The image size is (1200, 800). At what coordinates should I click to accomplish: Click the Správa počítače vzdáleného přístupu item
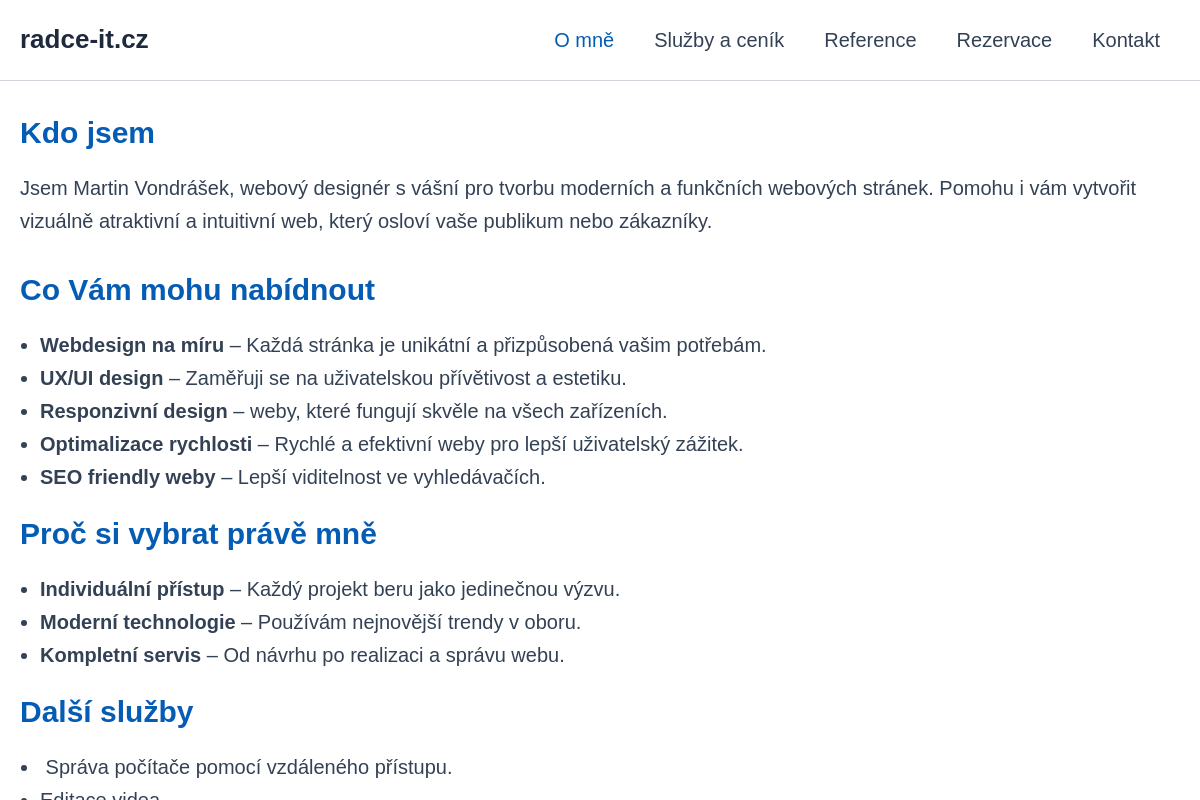click(x=248, y=767)
